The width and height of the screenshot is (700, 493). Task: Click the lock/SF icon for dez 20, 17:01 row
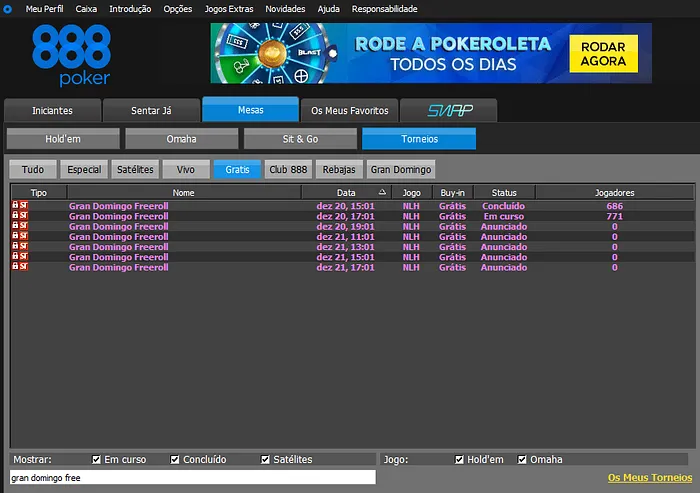(x=20, y=216)
